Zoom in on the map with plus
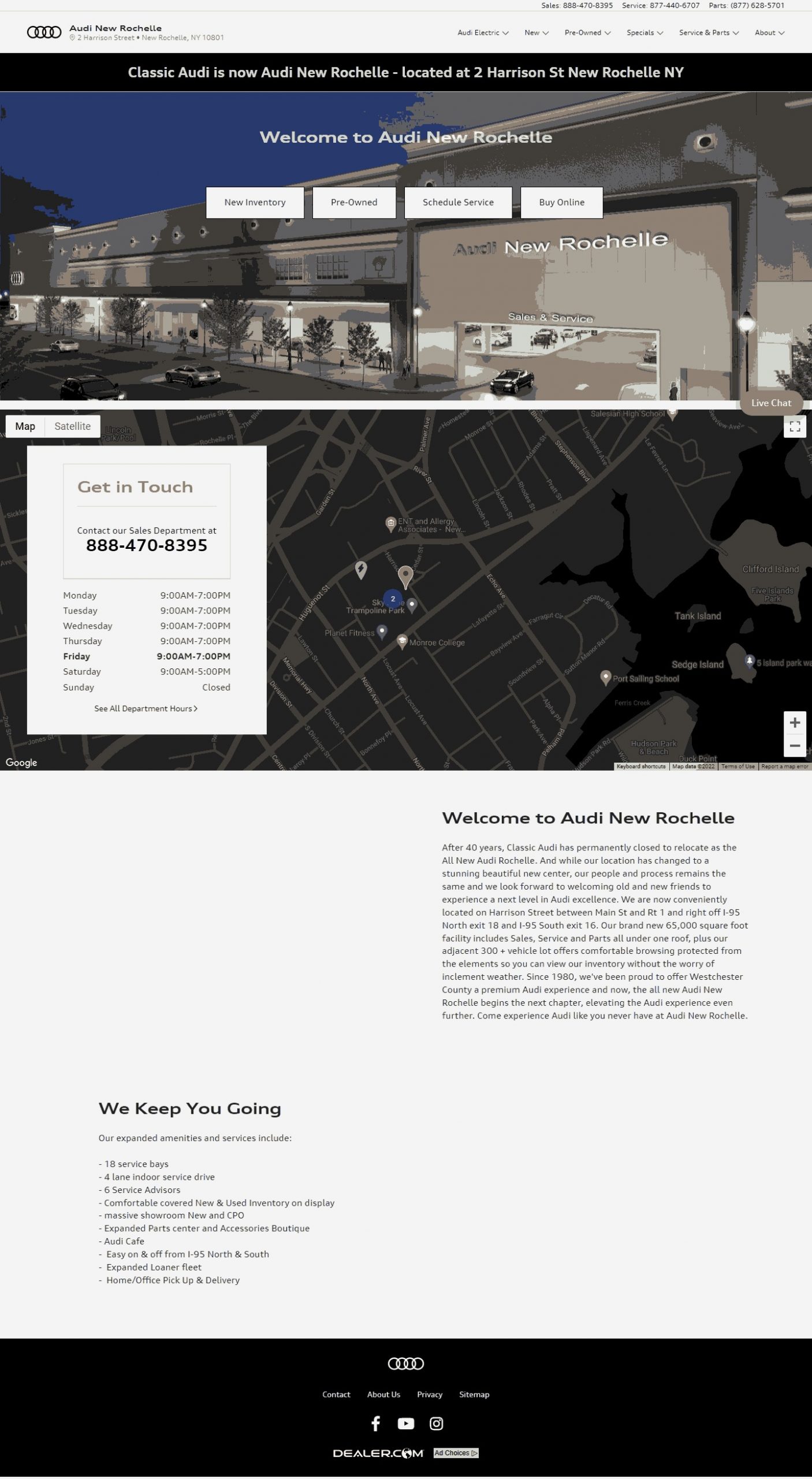This screenshot has height=1479, width=812. click(795, 723)
